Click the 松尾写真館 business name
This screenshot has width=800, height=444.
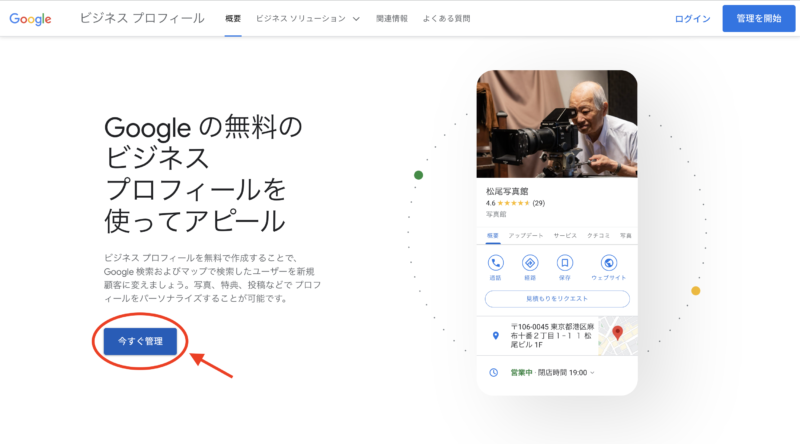click(x=507, y=191)
